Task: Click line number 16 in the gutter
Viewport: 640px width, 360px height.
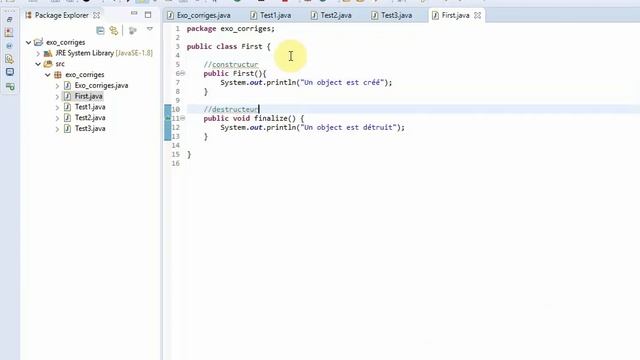Action: click(x=176, y=163)
